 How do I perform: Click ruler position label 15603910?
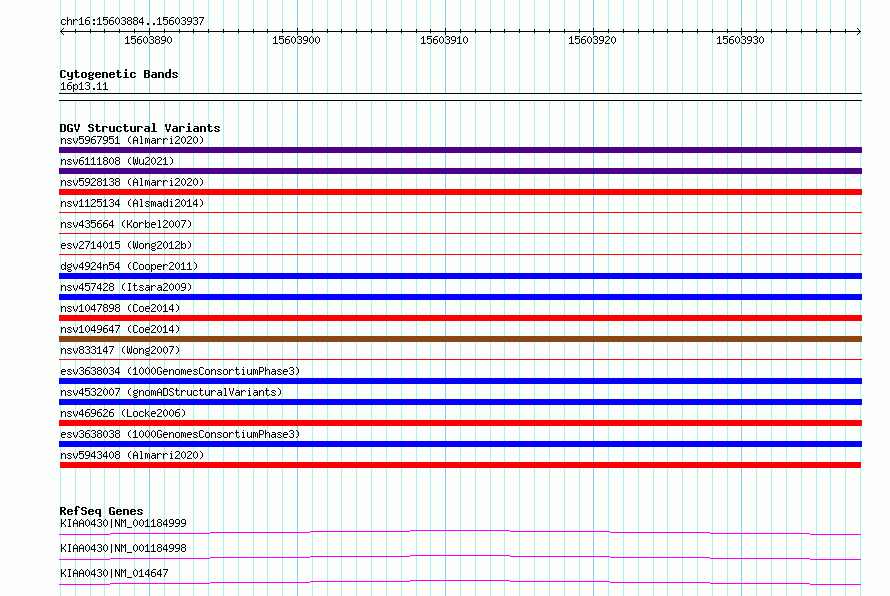[444, 40]
